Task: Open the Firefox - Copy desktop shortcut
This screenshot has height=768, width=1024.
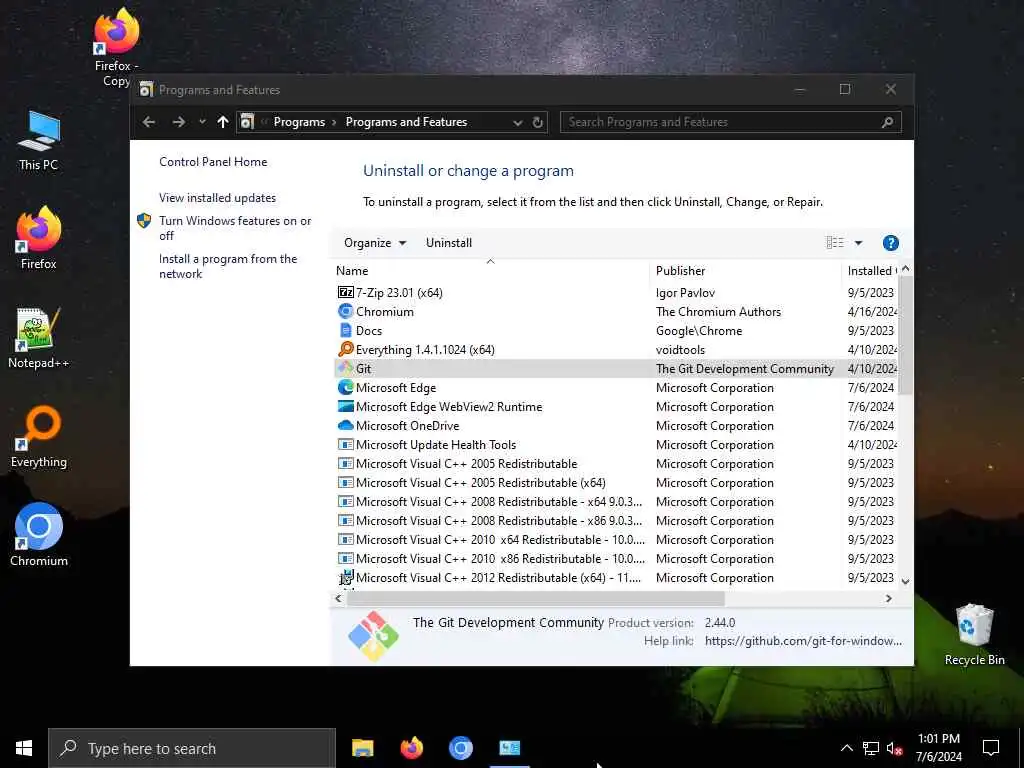Action: [x=116, y=48]
